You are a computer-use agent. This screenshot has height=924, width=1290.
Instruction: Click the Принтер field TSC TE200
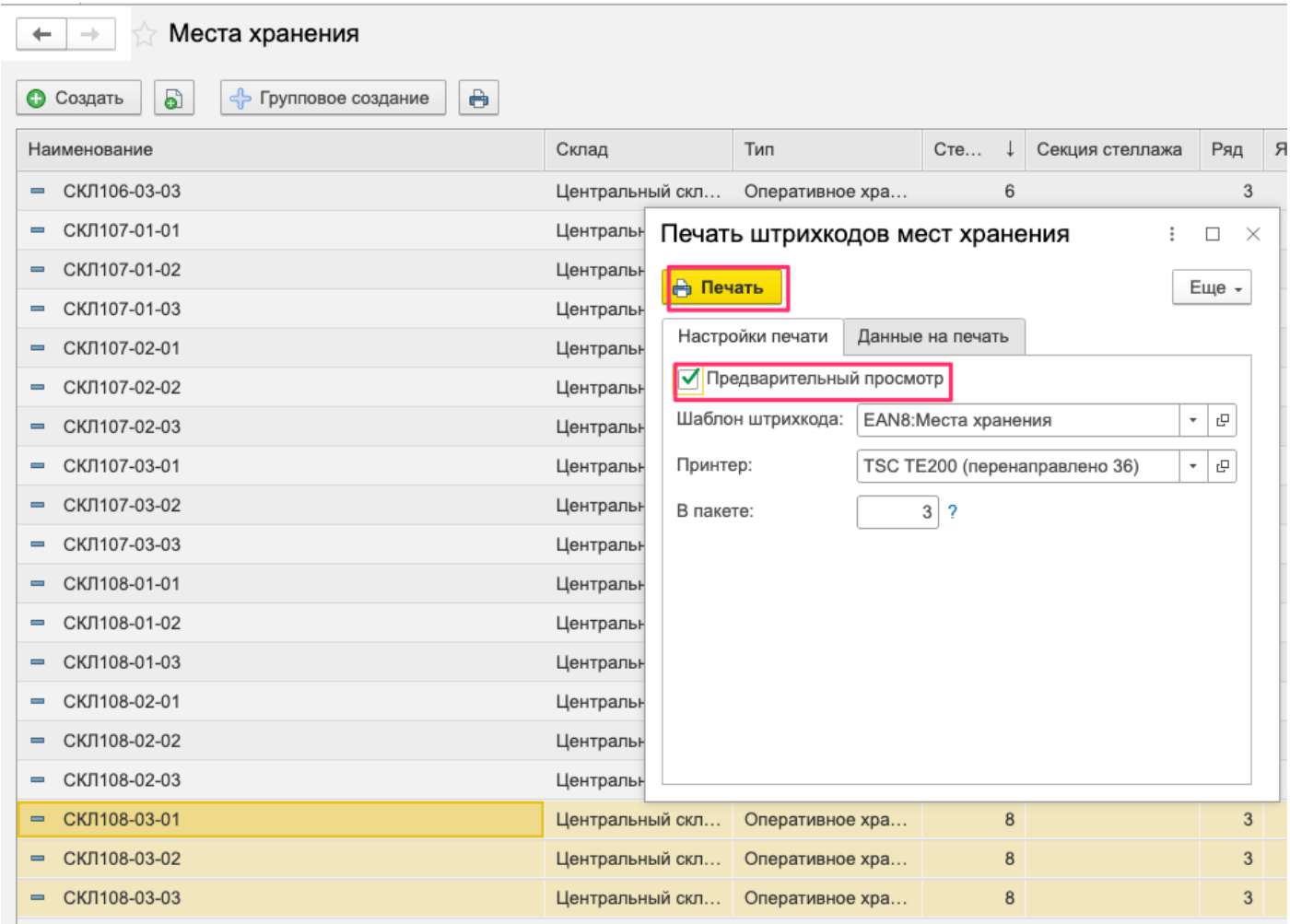point(1018,466)
